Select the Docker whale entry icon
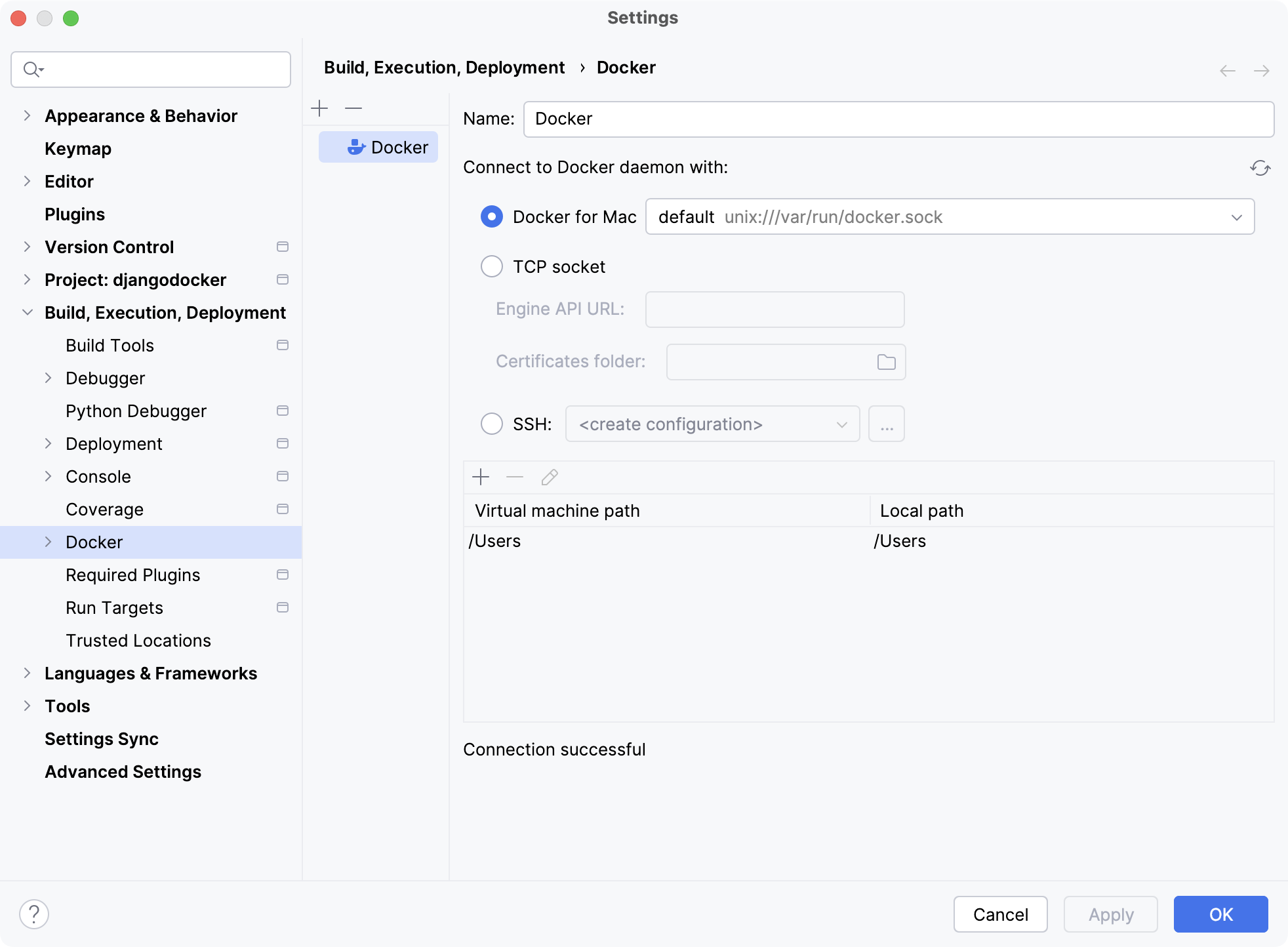 click(355, 147)
